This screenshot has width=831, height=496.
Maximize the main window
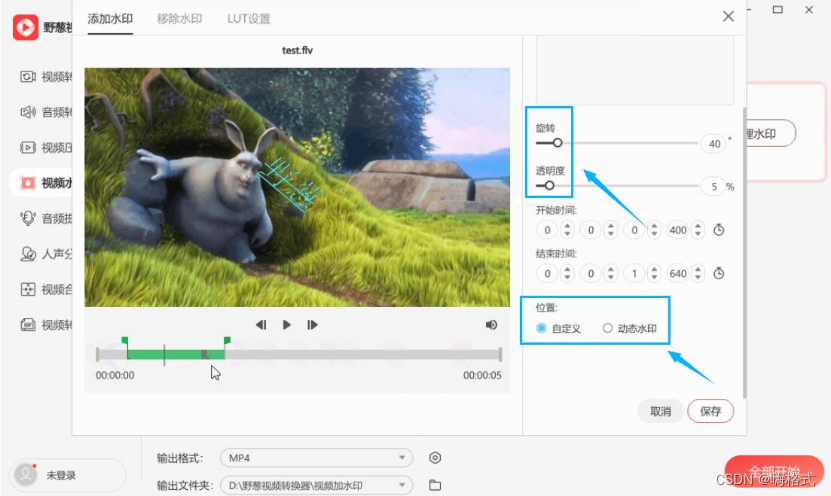777,10
